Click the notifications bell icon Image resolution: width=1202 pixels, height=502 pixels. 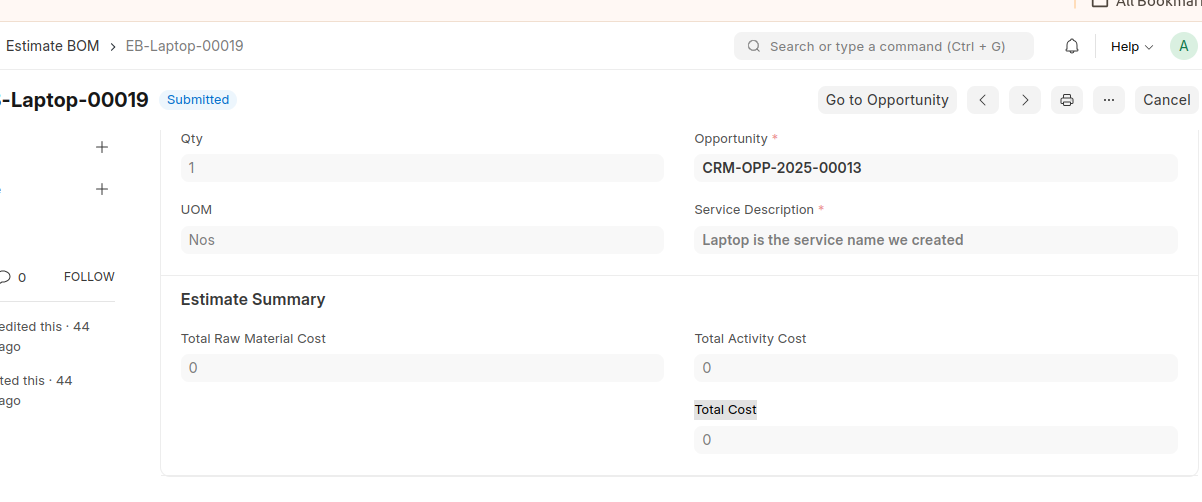(x=1072, y=46)
